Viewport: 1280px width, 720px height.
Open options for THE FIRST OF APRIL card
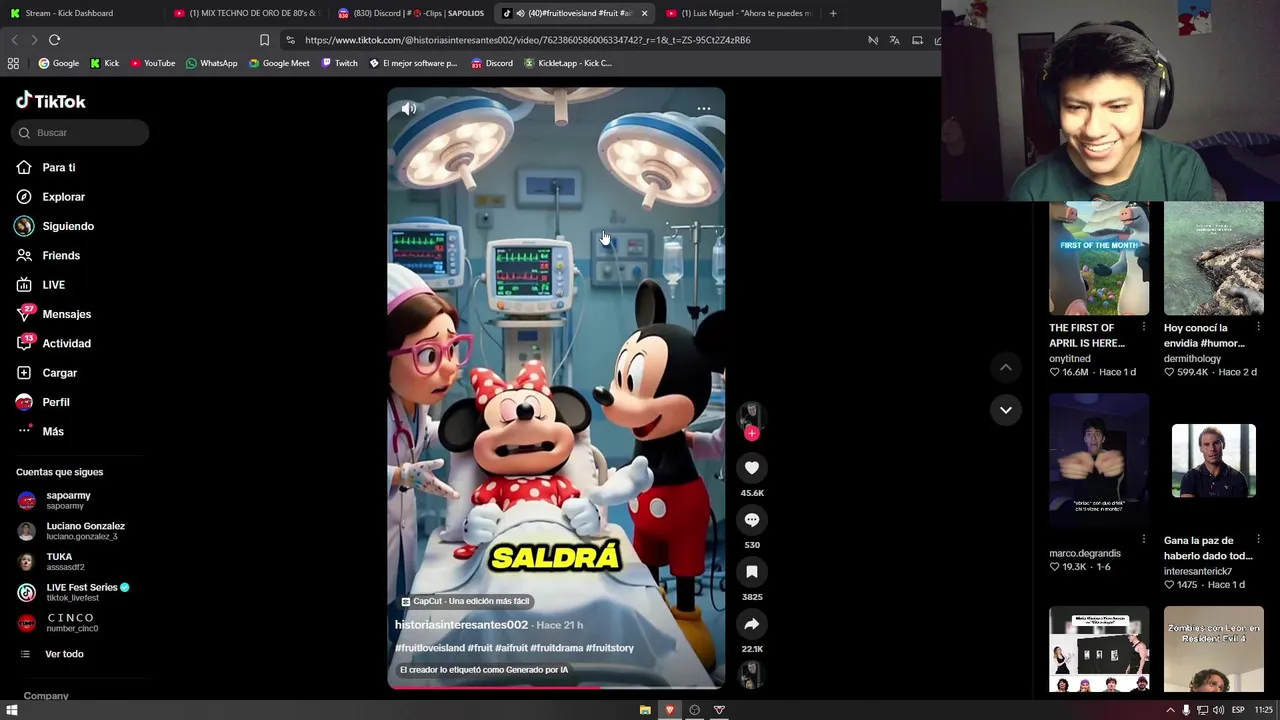(1144, 327)
